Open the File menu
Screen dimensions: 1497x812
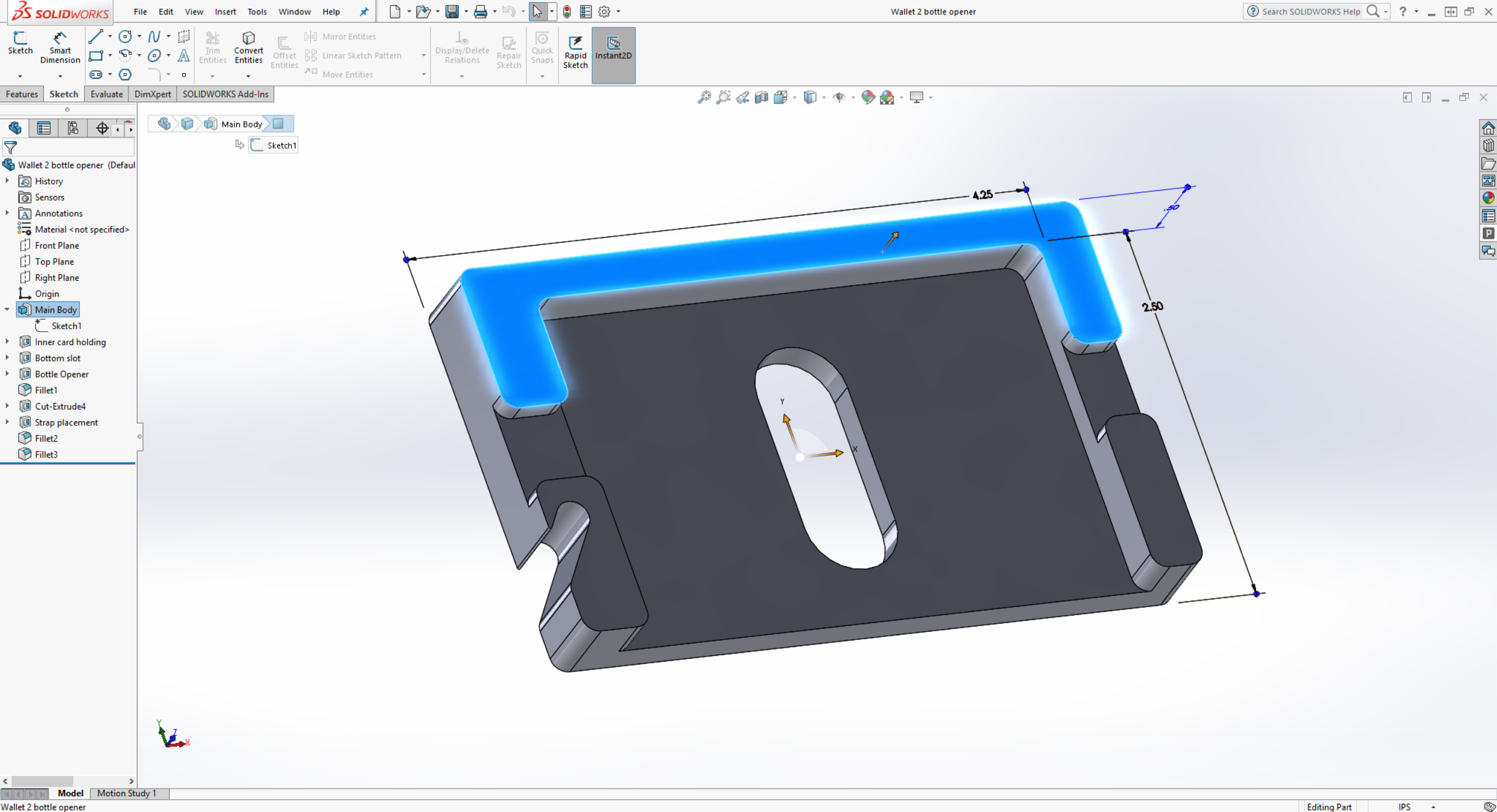pyautogui.click(x=140, y=12)
